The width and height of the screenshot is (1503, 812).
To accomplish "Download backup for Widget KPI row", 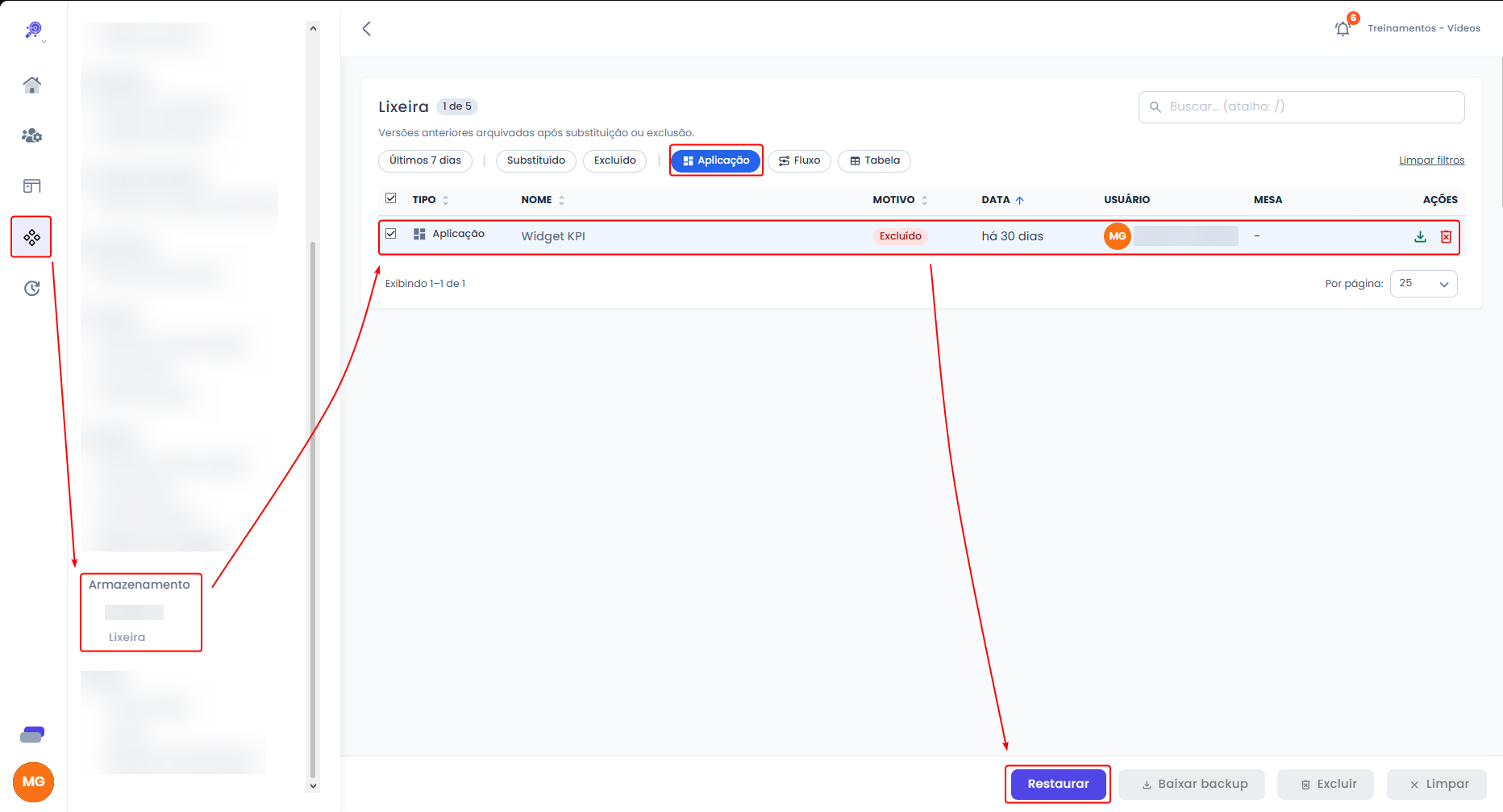I will [x=1421, y=236].
